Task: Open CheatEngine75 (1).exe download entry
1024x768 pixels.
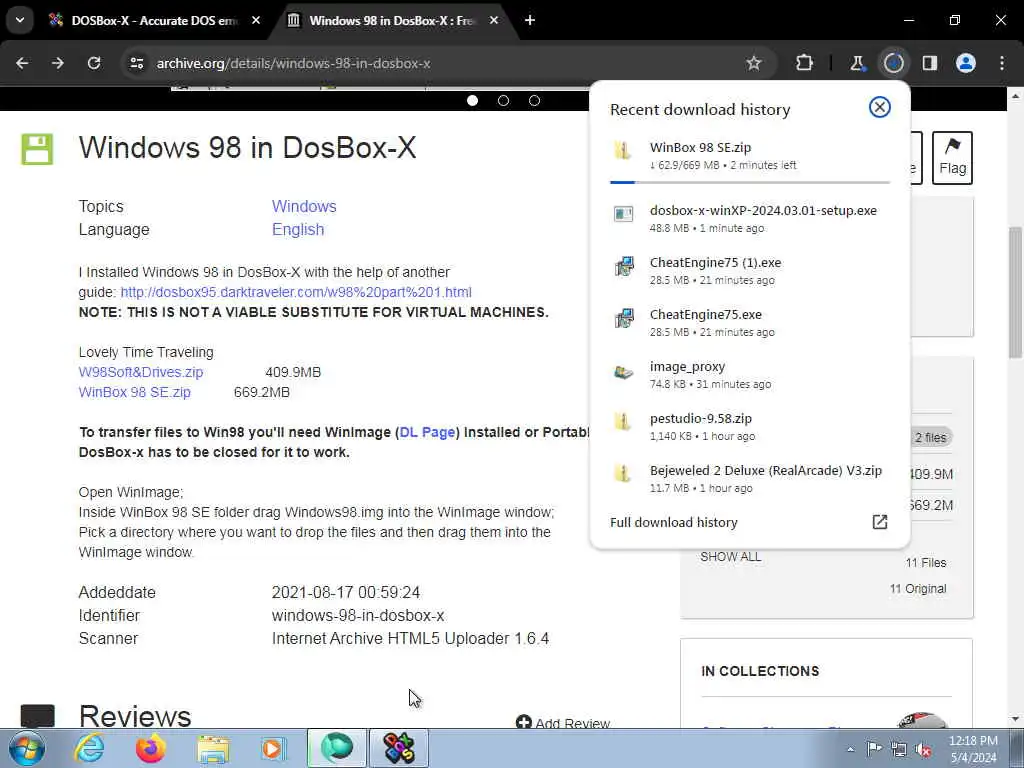Action: point(749,271)
